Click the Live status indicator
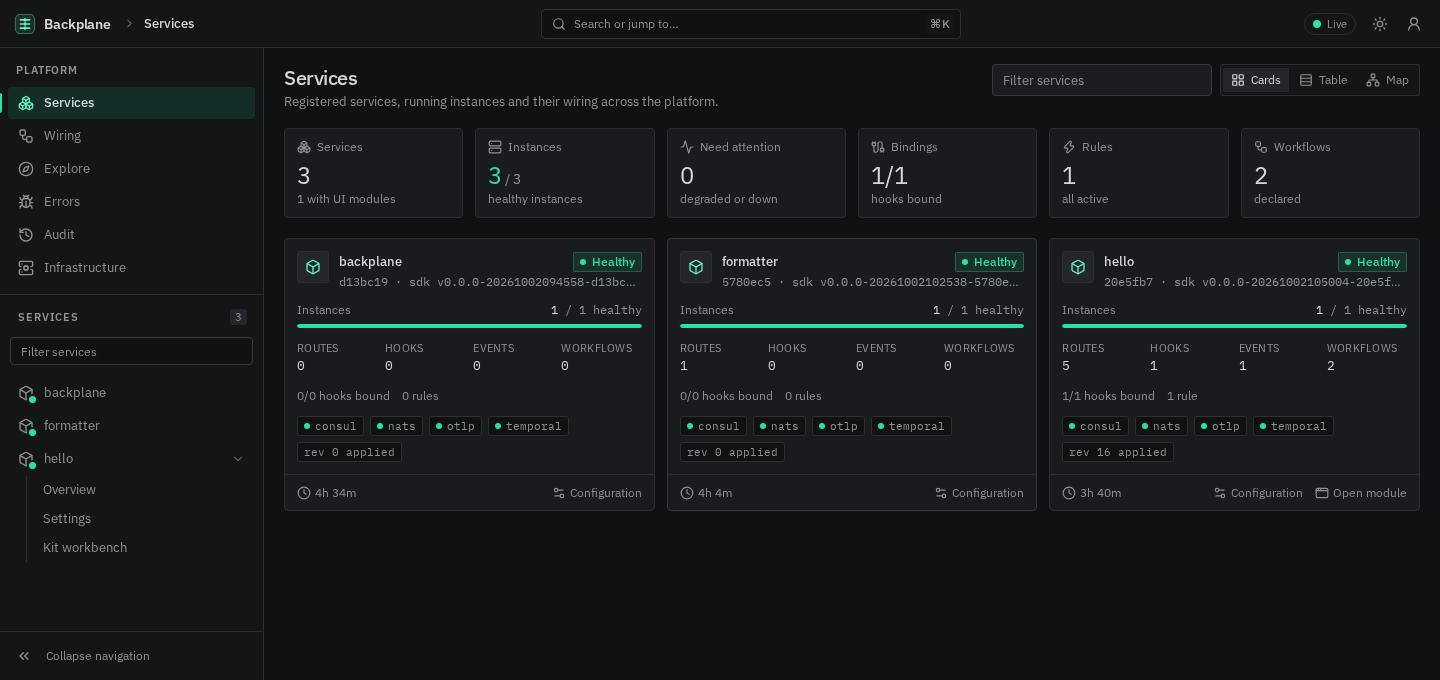 click(x=1330, y=24)
